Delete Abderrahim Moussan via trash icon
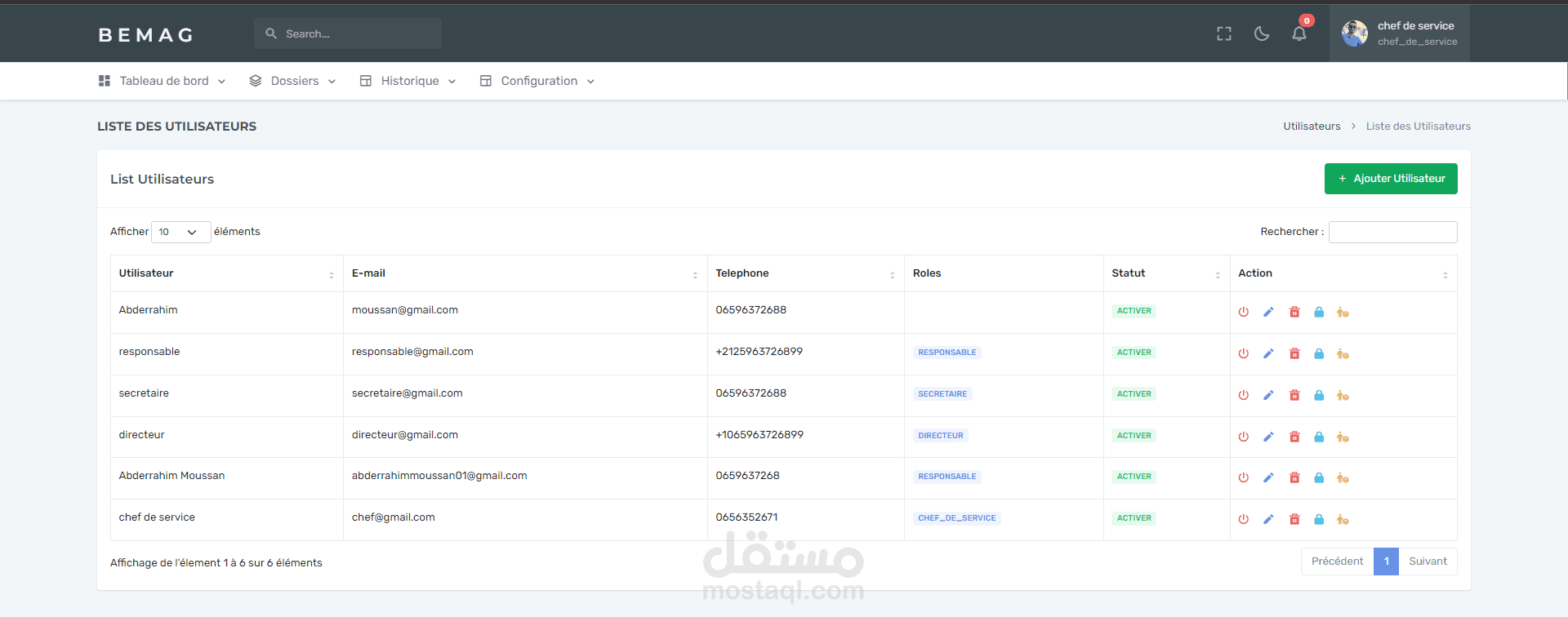The width and height of the screenshot is (1568, 617). coord(1294,477)
